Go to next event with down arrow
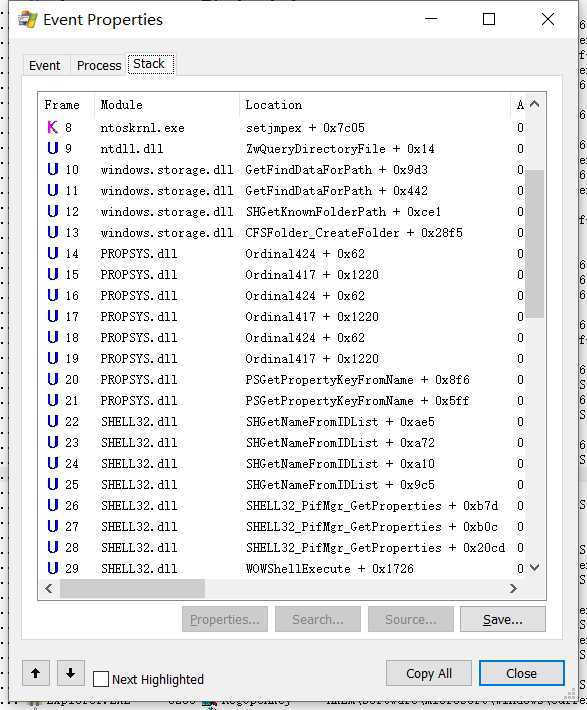Viewport: 587px width, 710px height. tap(71, 673)
